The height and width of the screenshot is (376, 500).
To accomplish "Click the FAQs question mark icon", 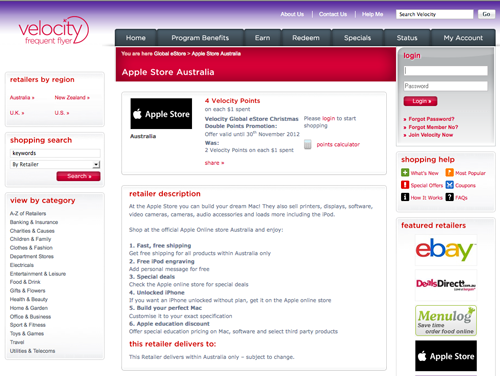I will [450, 197].
